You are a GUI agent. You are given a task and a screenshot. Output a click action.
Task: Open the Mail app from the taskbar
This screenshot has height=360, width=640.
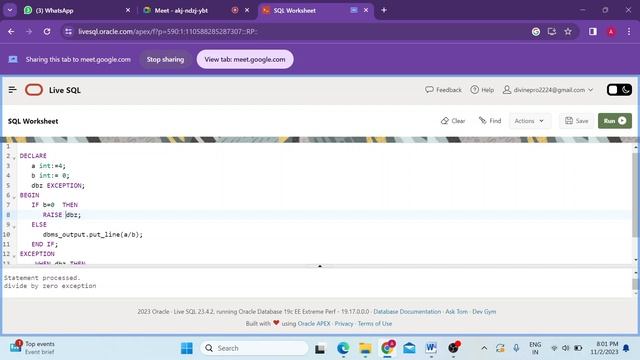click(x=409, y=348)
